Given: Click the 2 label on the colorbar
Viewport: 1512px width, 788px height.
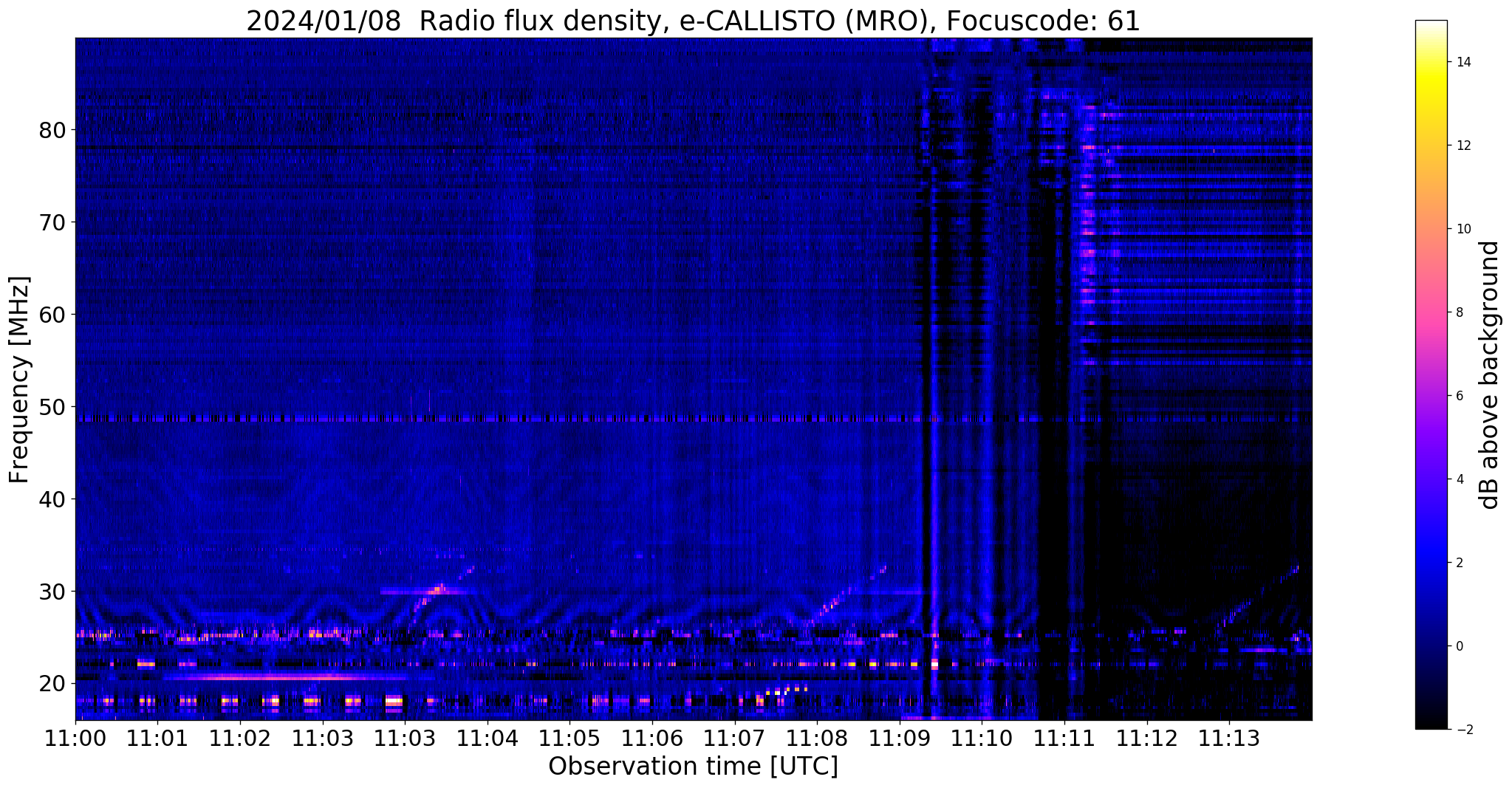Looking at the screenshot, I should click(1460, 563).
